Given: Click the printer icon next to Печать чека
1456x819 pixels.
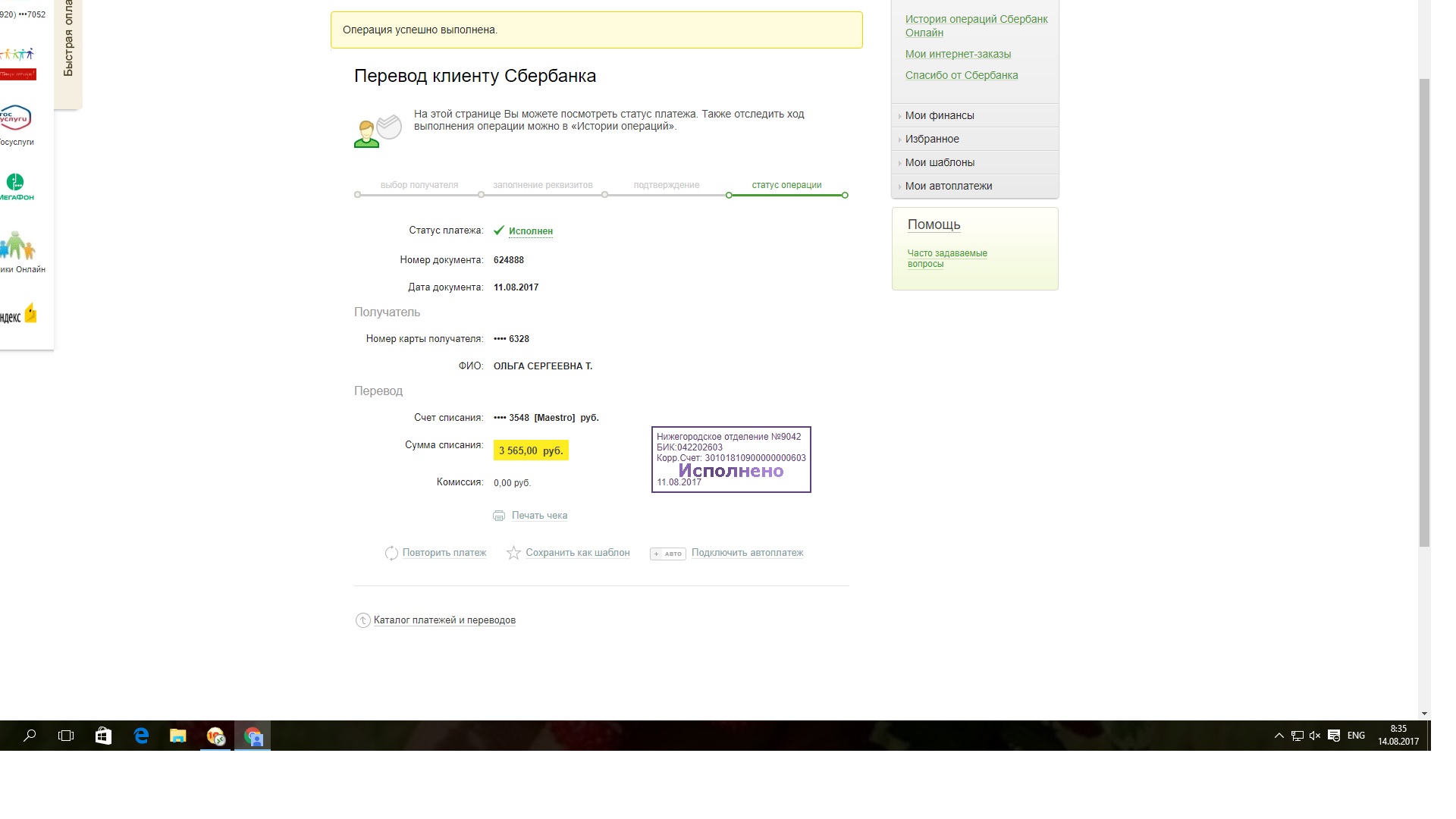Looking at the screenshot, I should pos(499,516).
